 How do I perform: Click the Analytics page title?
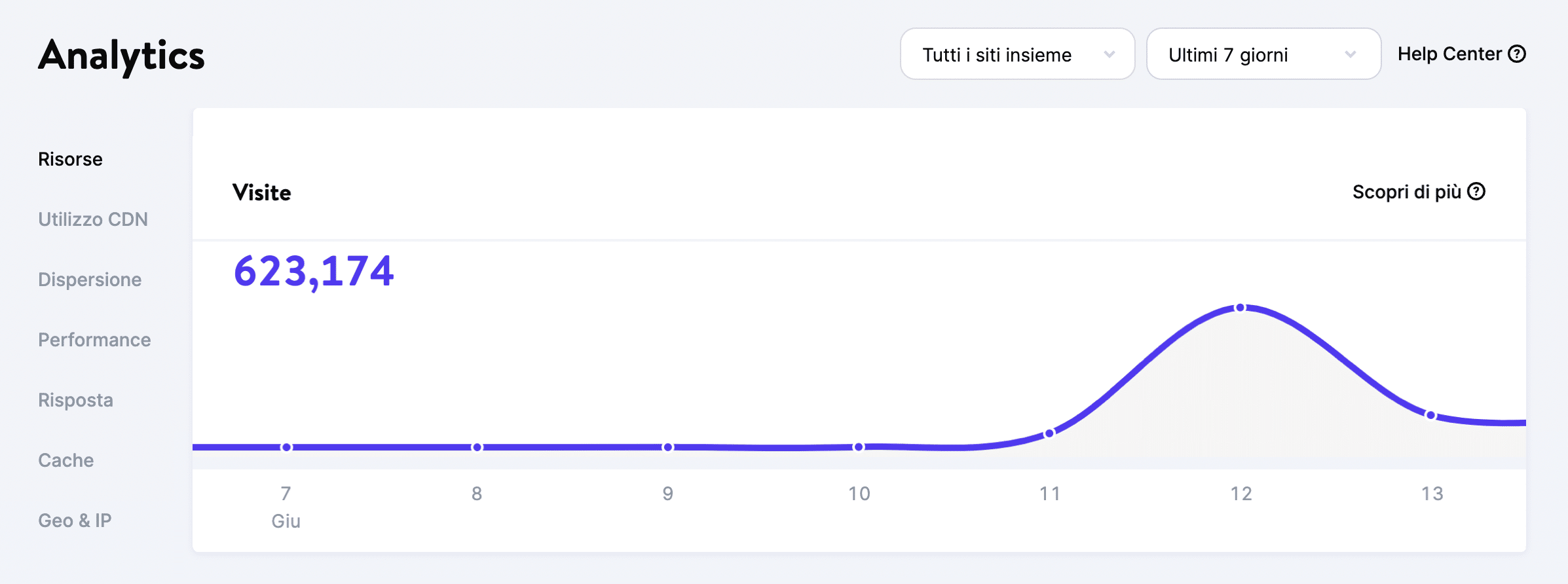coord(121,56)
